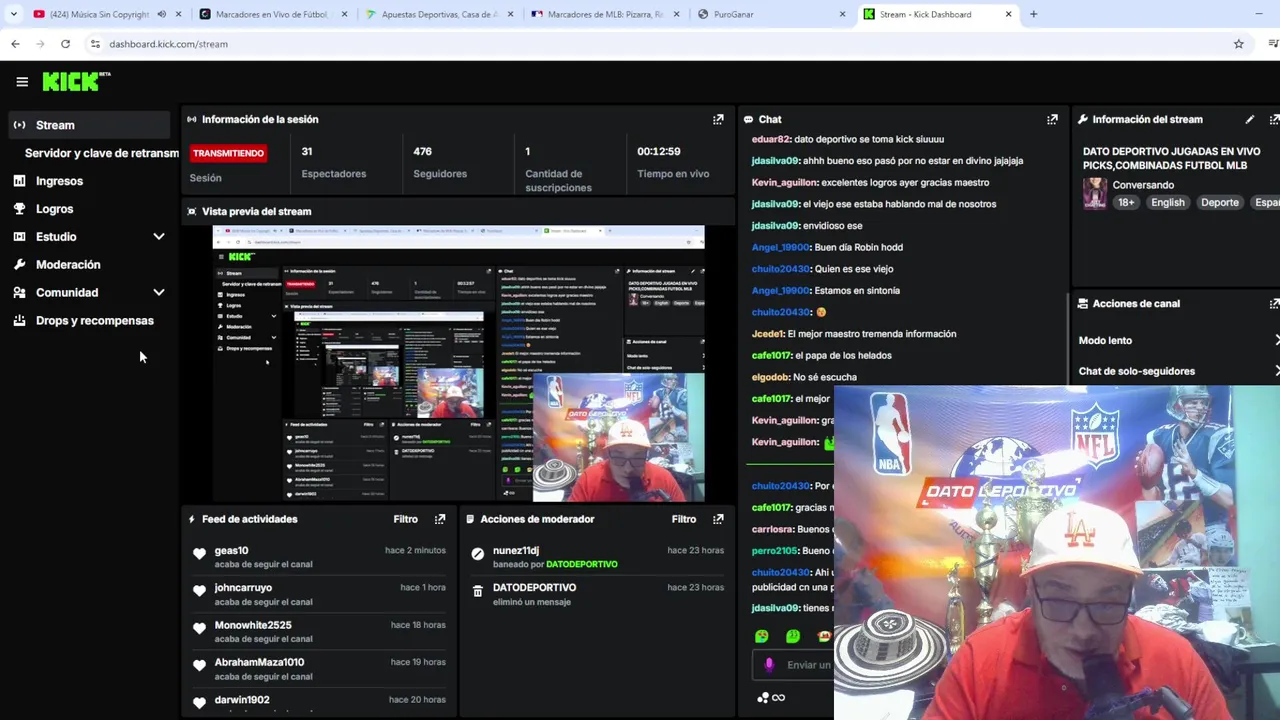The height and width of the screenshot is (720, 1280).
Task: Click the Drops y recompensas icon
Action: click(x=19, y=321)
